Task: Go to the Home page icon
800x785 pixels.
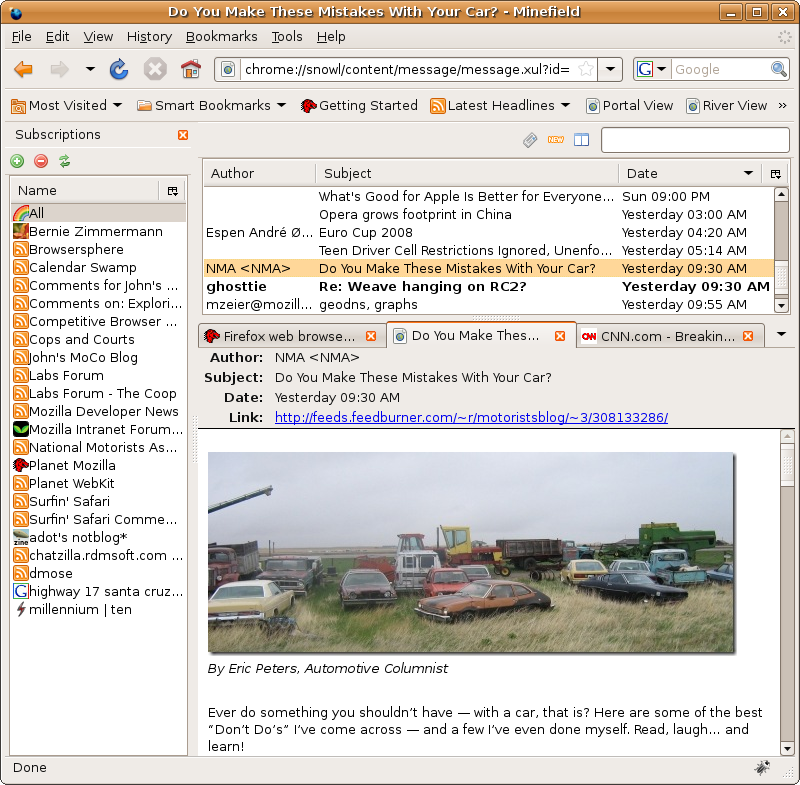Action: (190, 69)
